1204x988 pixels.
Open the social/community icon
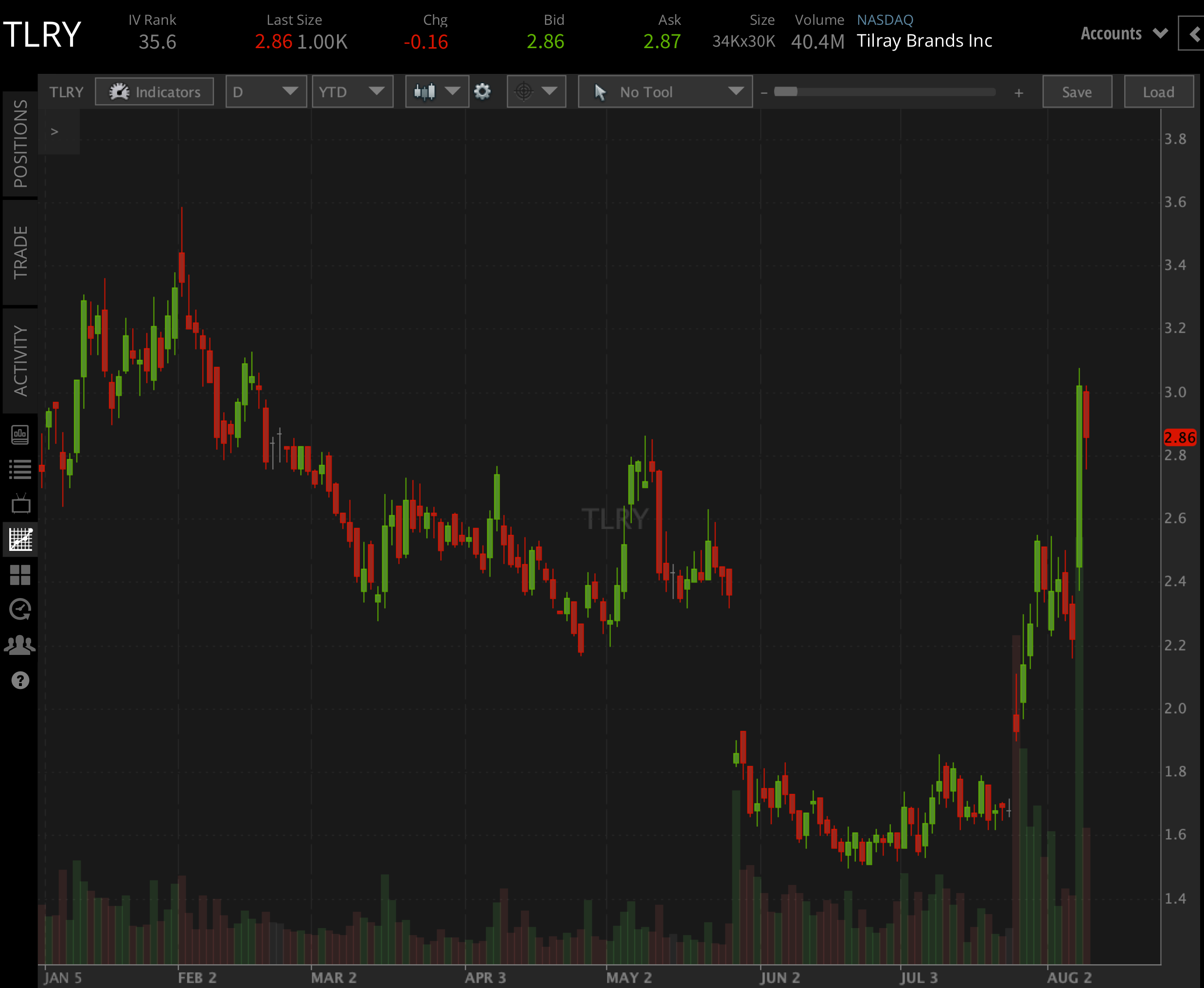(x=20, y=644)
